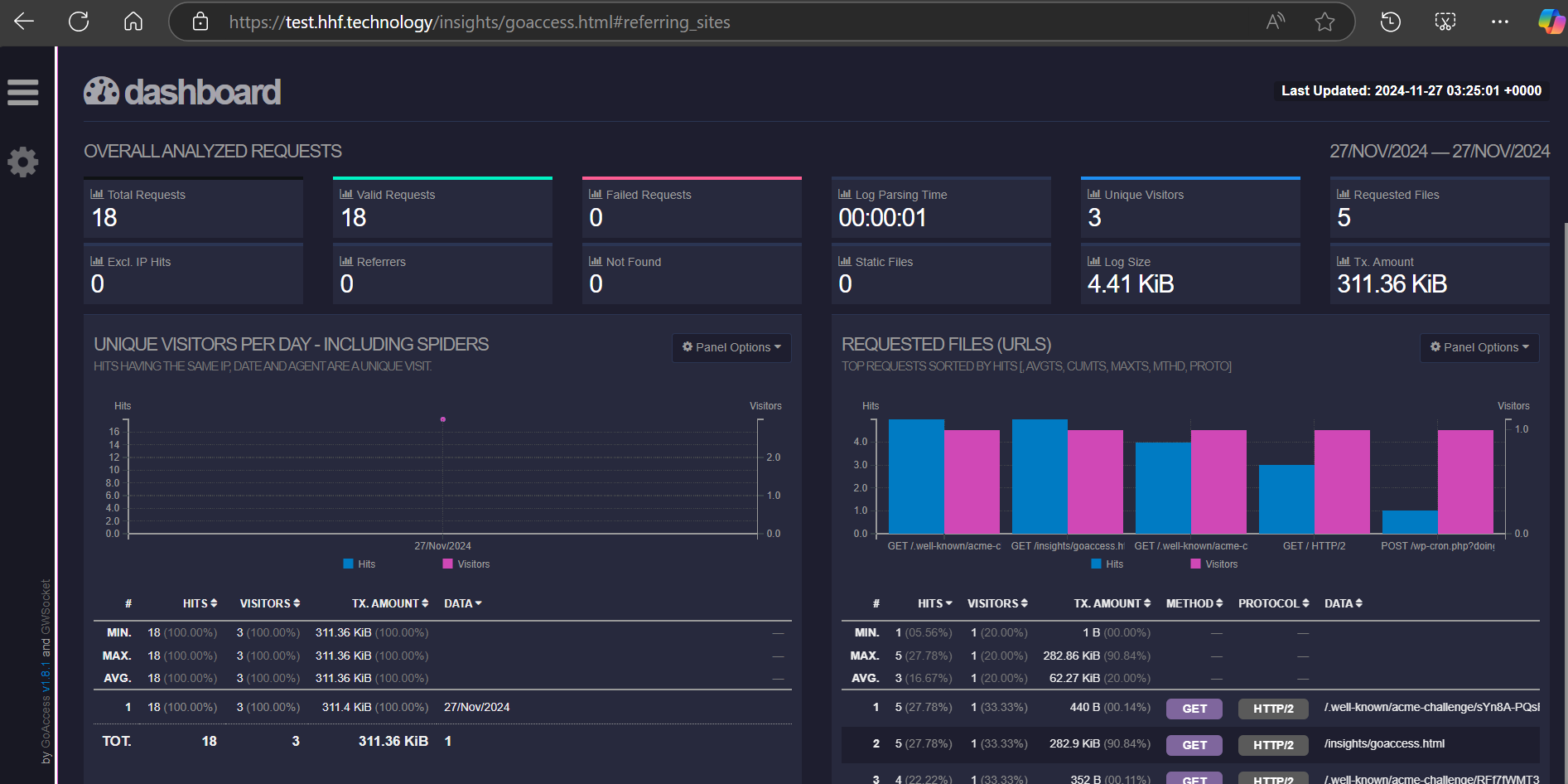
Task: Go to the browser home page
Action: tap(133, 22)
